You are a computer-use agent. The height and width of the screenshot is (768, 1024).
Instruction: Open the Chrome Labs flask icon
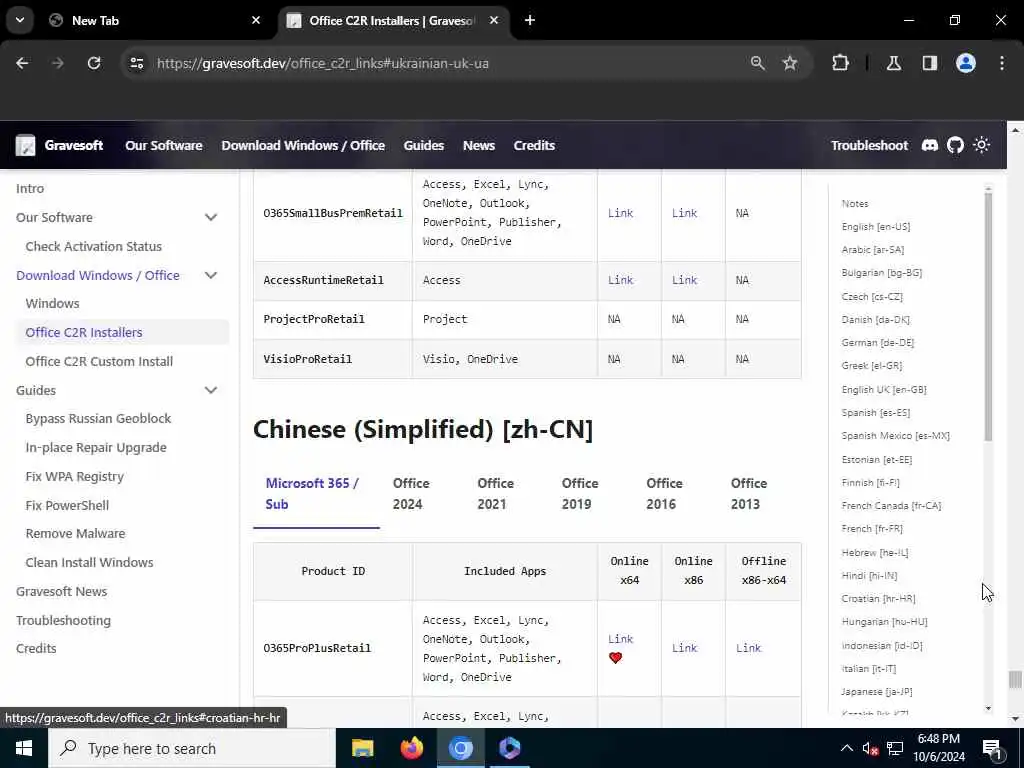[x=894, y=63]
